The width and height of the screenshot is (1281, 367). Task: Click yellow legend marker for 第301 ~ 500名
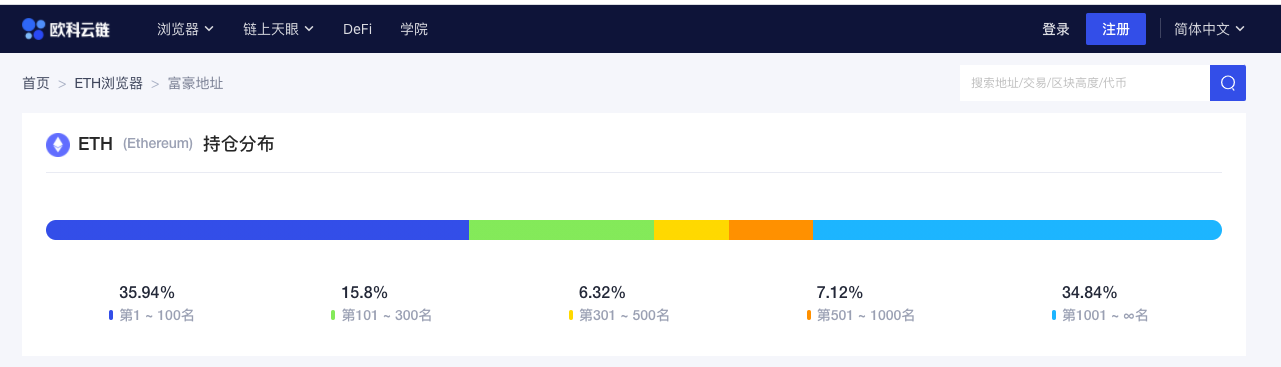point(571,315)
